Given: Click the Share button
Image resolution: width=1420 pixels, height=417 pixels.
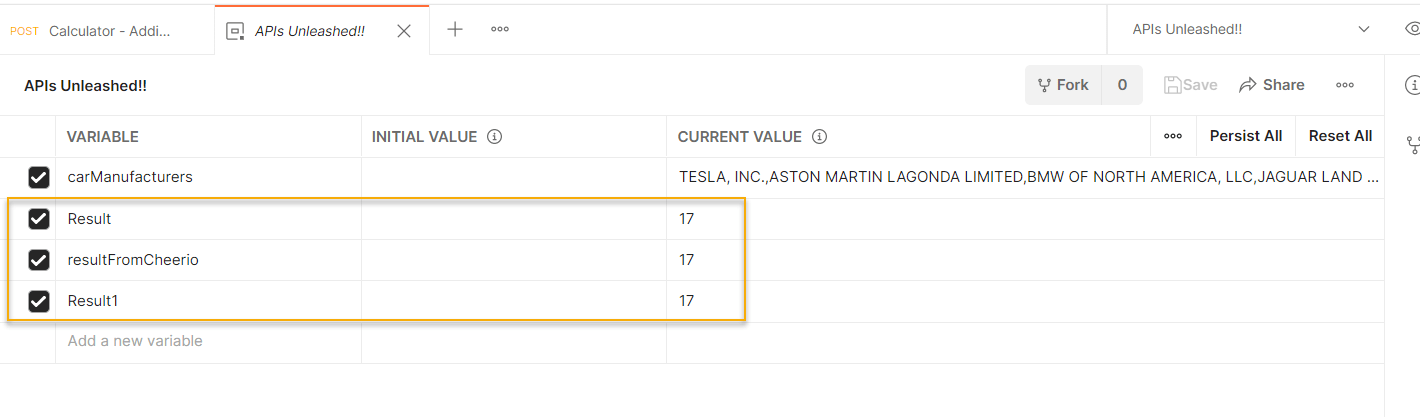Looking at the screenshot, I should click(1271, 86).
